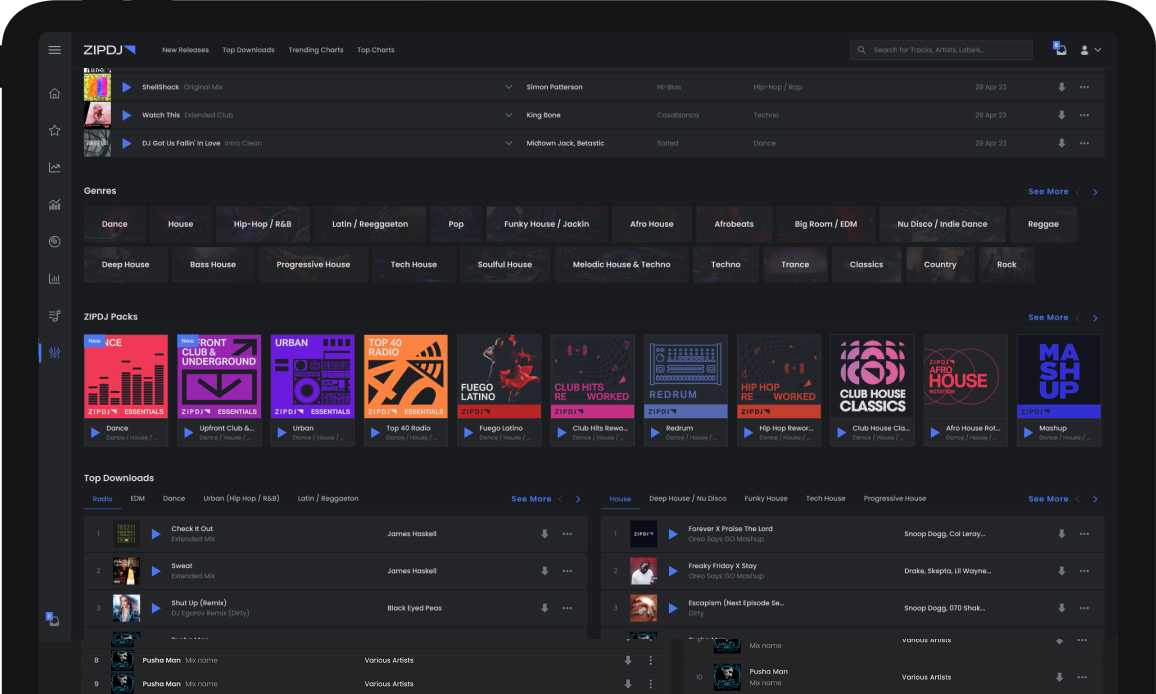1156x694 pixels.
Task: Open the Fuego Latino pack thumbnail
Action: click(499, 377)
